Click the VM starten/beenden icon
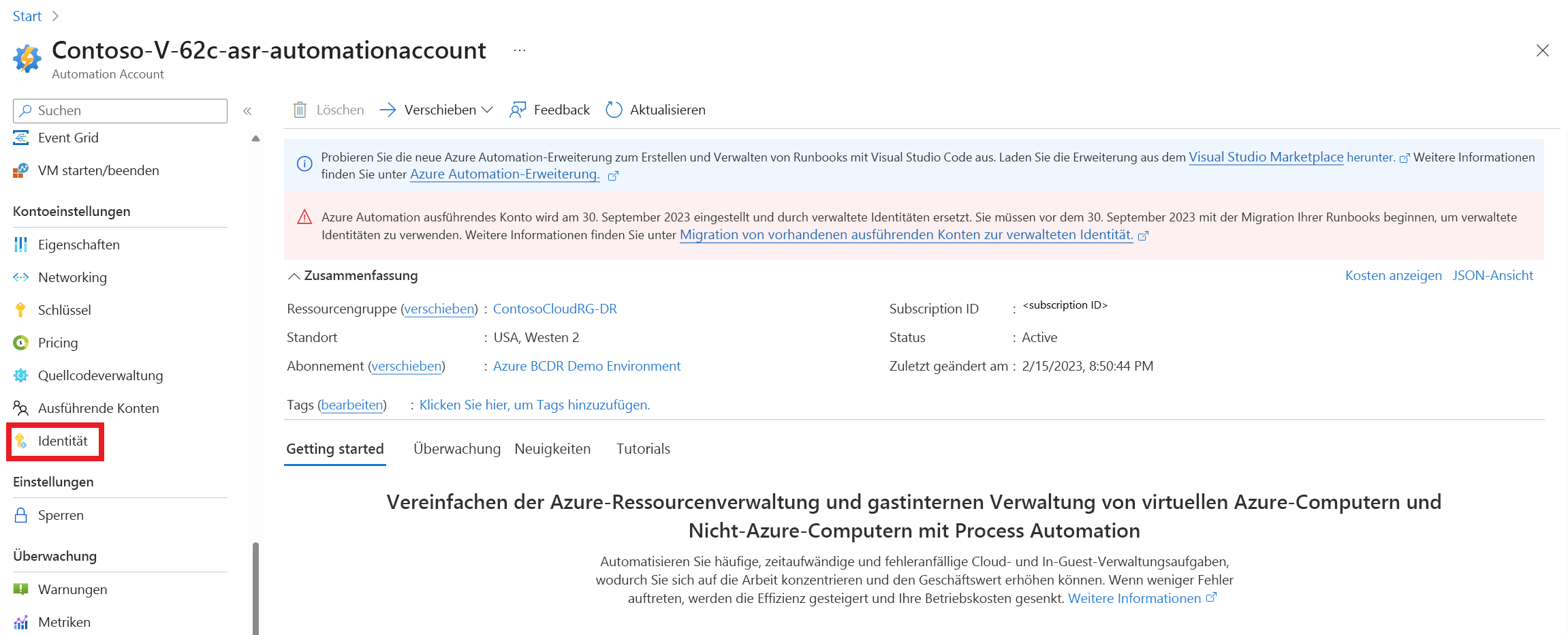 [x=21, y=170]
